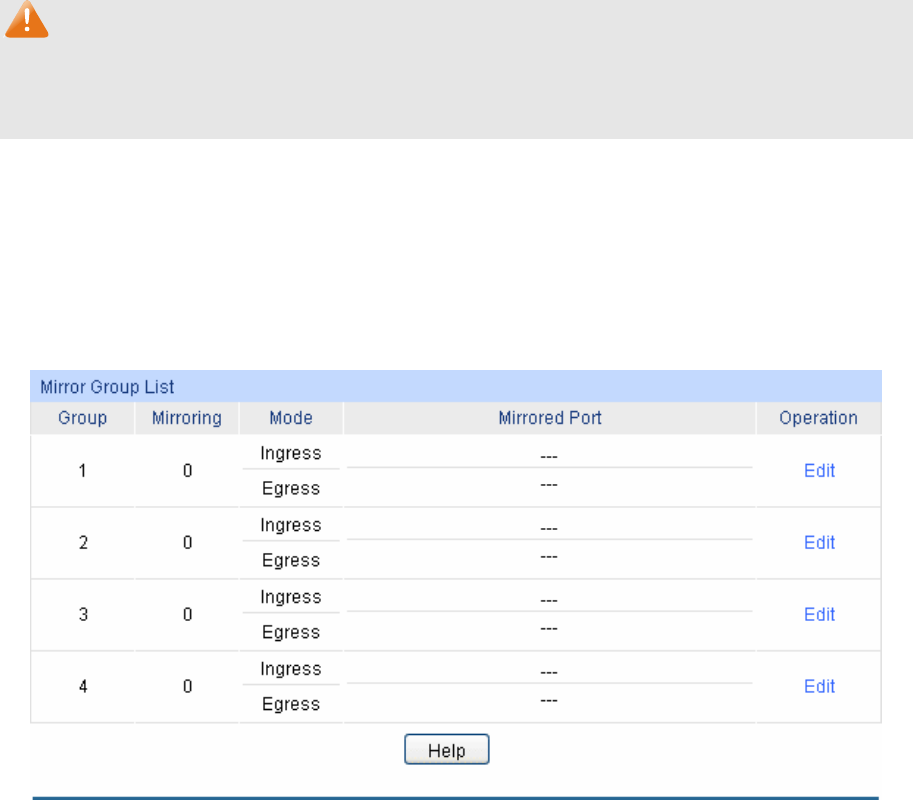Click the mirroring value for group 3
This screenshot has height=800, width=913.
pyautogui.click(x=187, y=614)
